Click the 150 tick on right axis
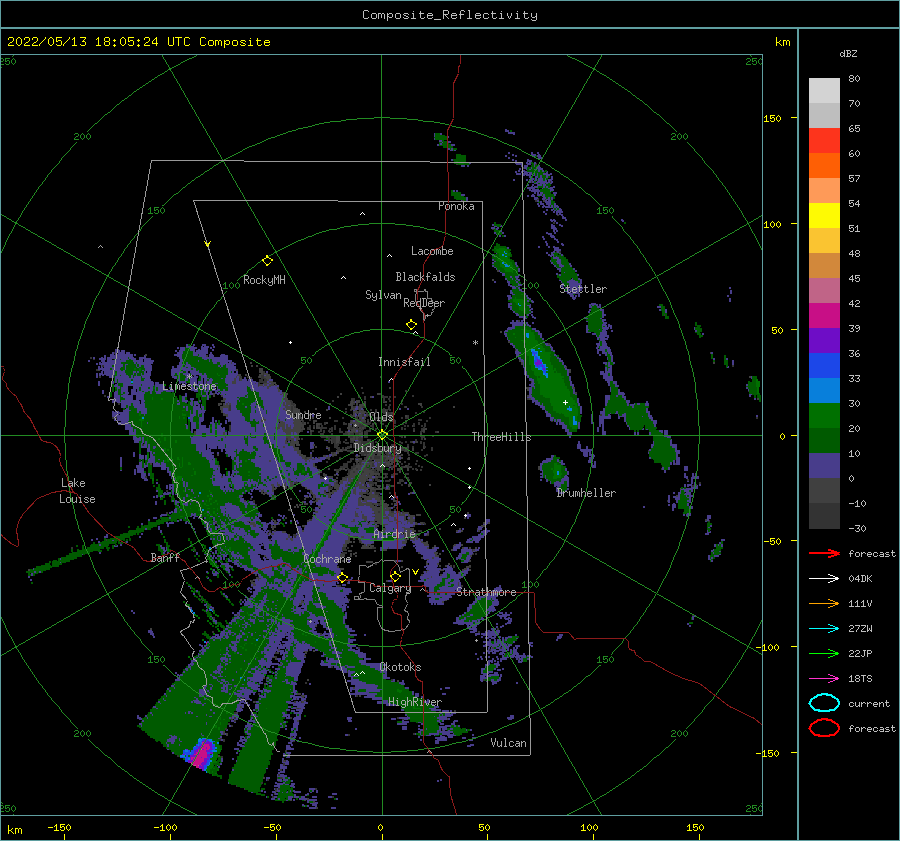 772,118
